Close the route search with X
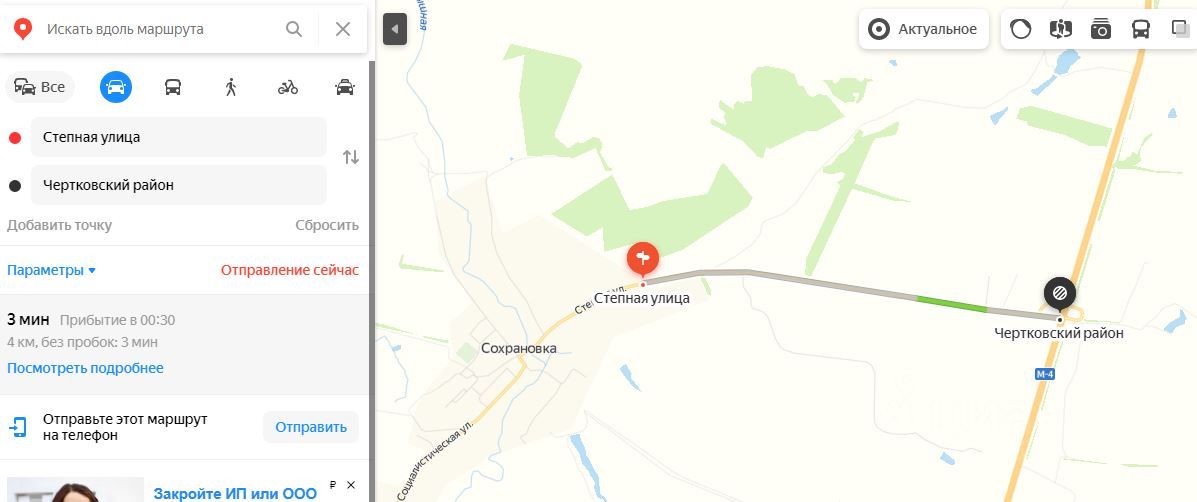 pos(343,29)
